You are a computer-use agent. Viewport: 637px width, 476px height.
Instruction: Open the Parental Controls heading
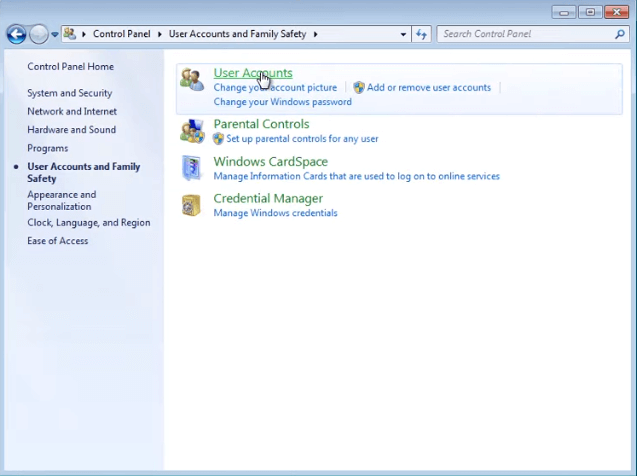[261, 124]
